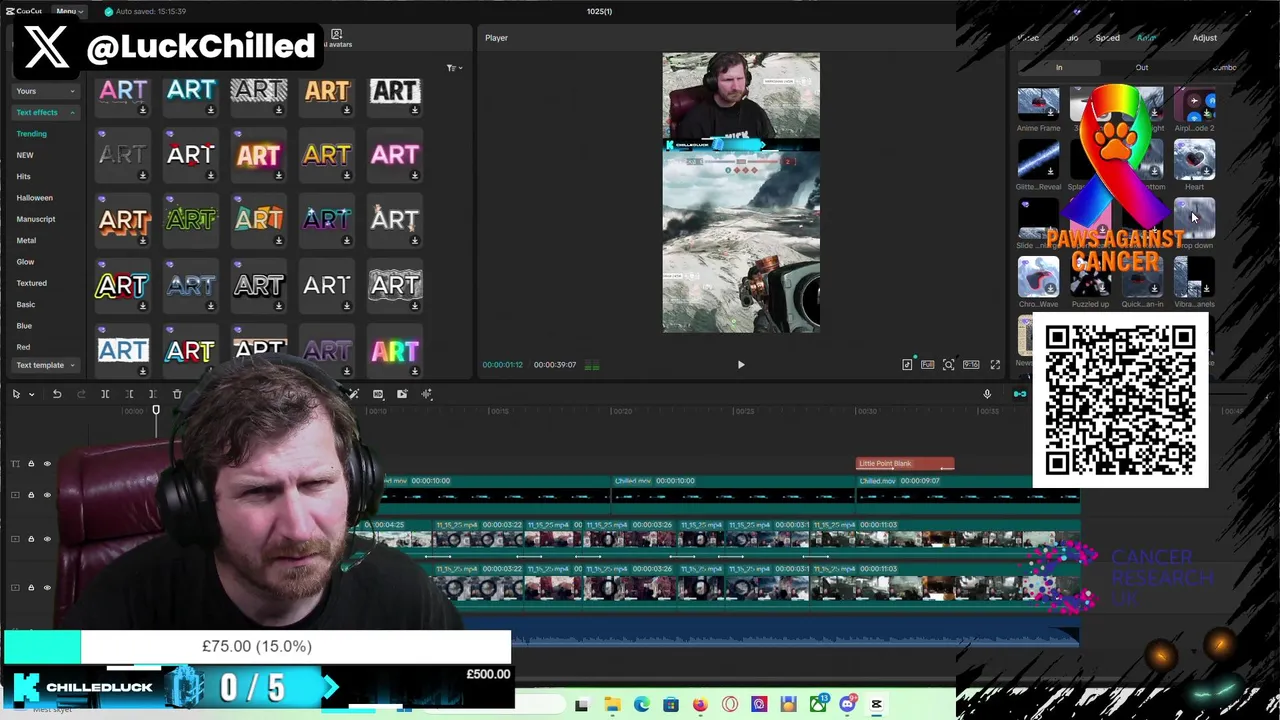Lock the upper 11_15_25.mp4 video track
This screenshot has width=1280, height=720.
[x=31, y=539]
